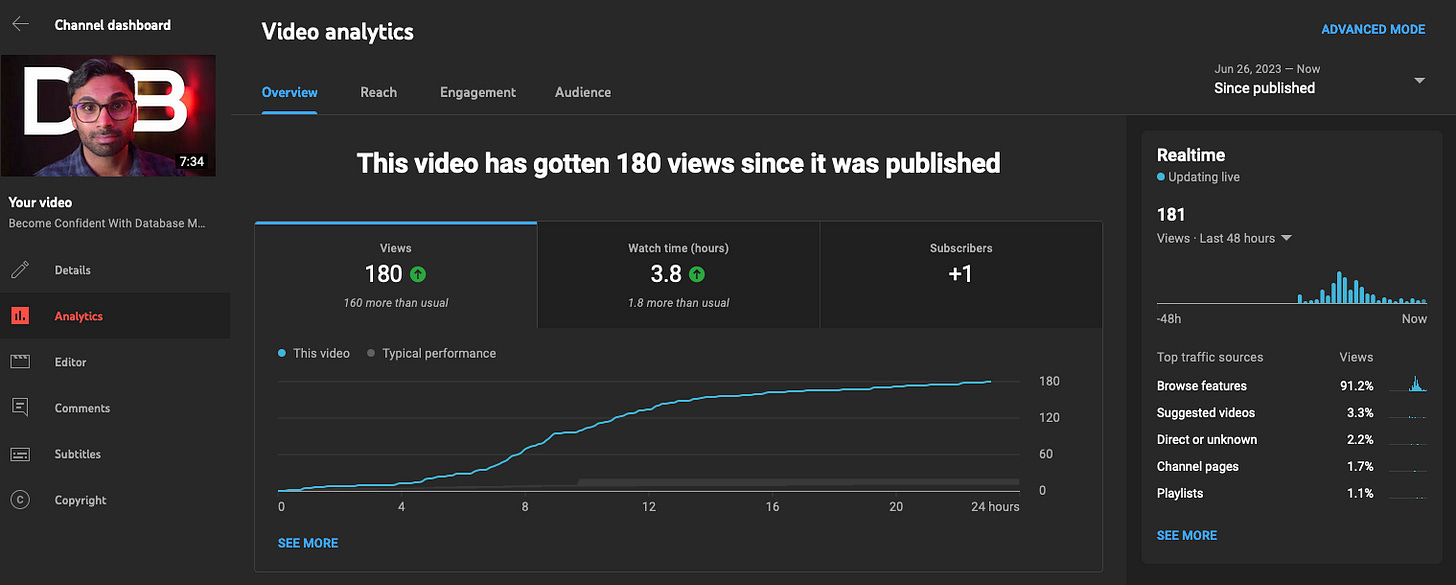Open the Since published period selector
This screenshot has width=1456, height=585.
(x=1320, y=80)
